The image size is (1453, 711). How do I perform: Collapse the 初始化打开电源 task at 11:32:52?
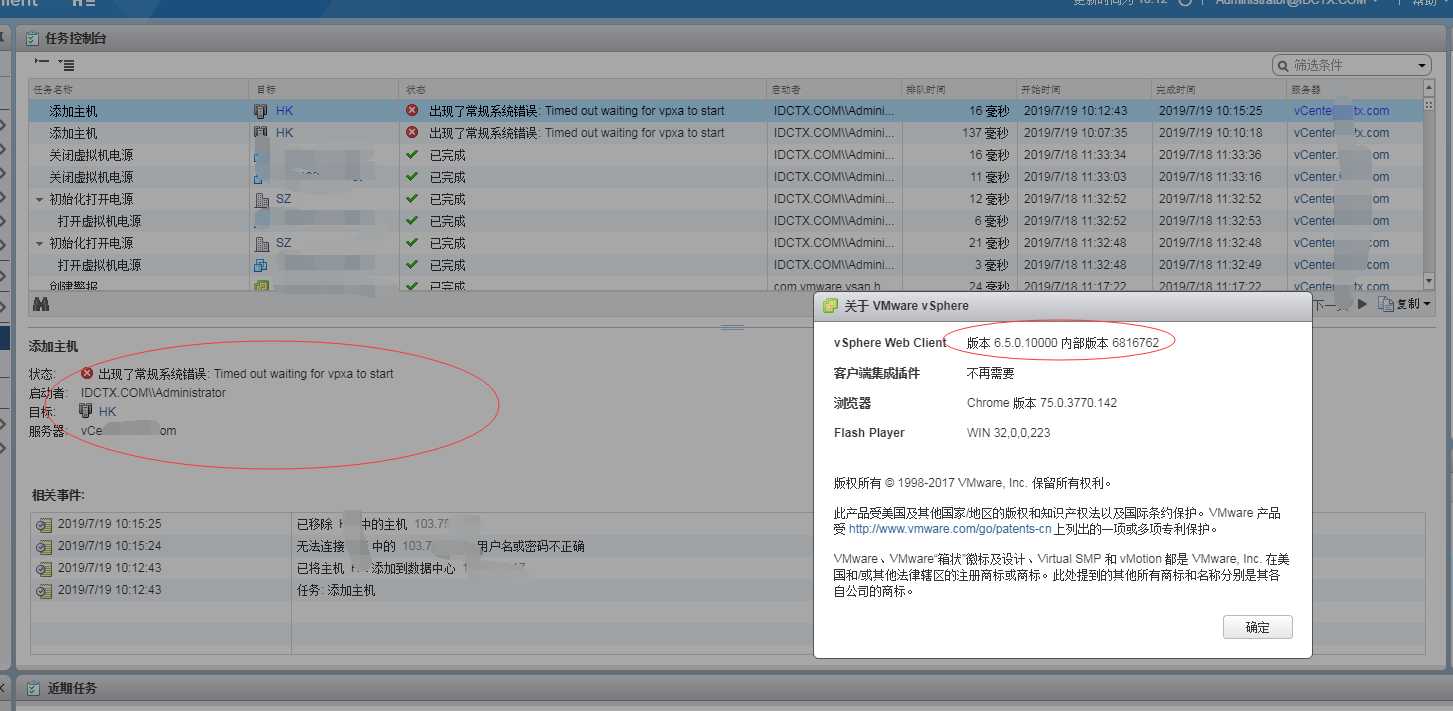40,199
